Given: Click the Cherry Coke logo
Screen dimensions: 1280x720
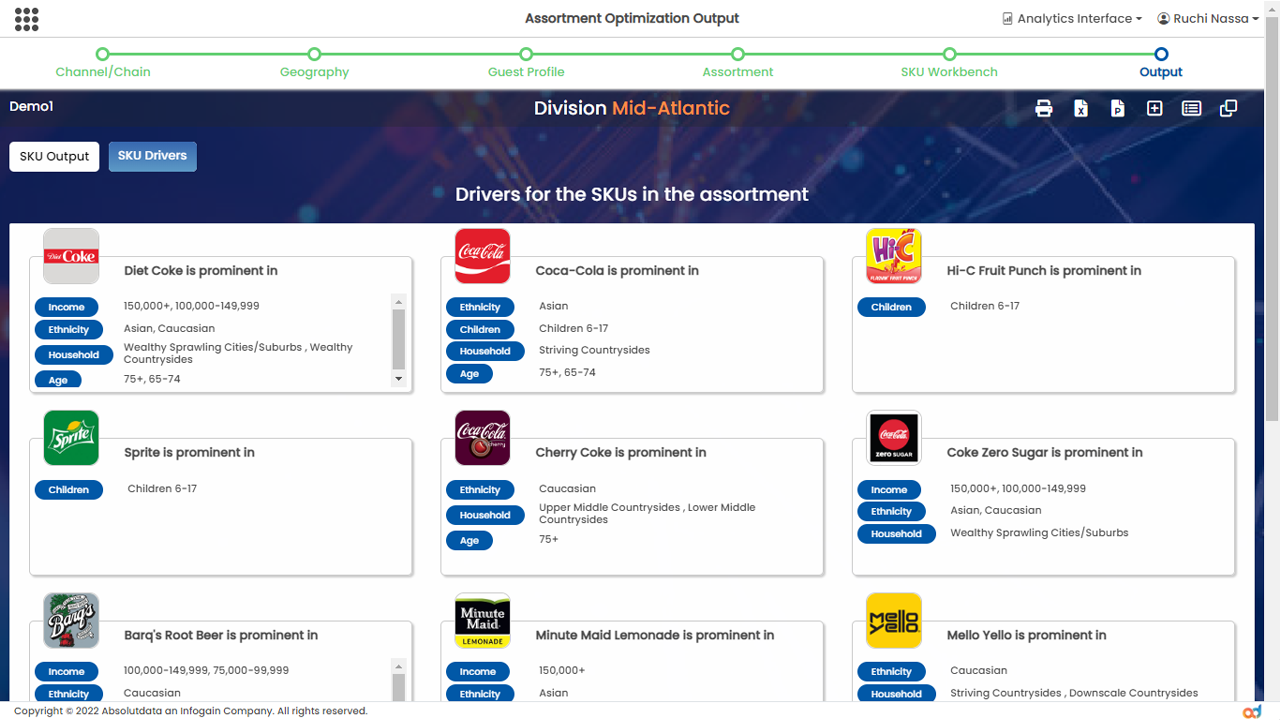Looking at the screenshot, I should (x=482, y=438).
